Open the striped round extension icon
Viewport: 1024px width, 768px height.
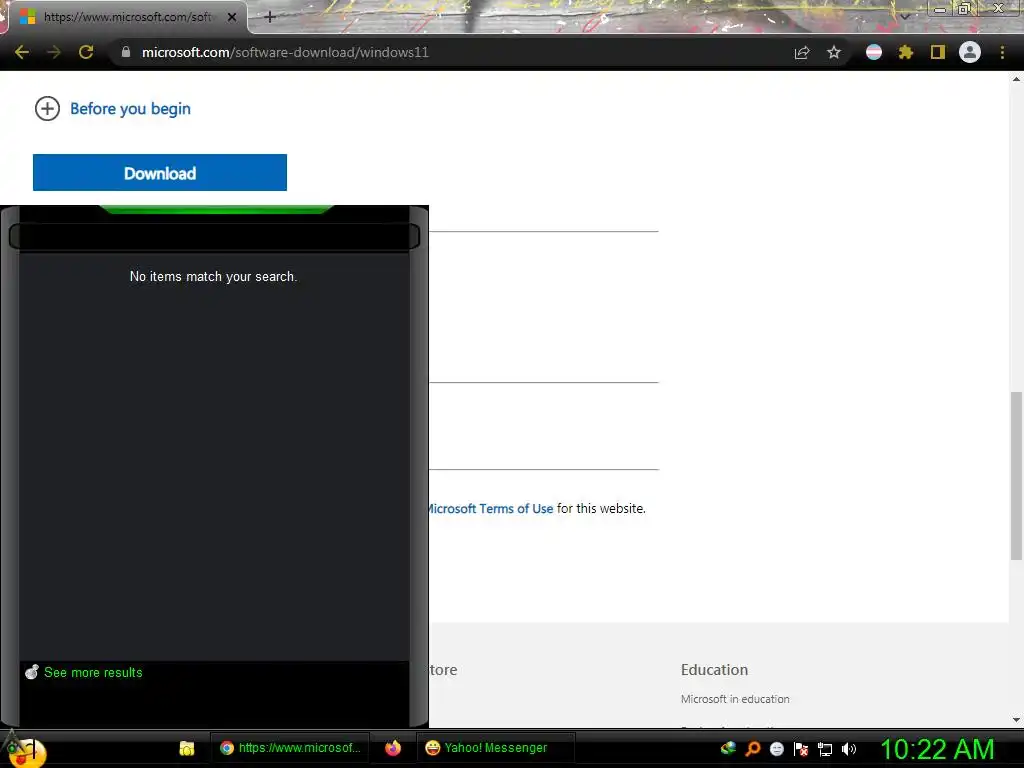coord(874,52)
